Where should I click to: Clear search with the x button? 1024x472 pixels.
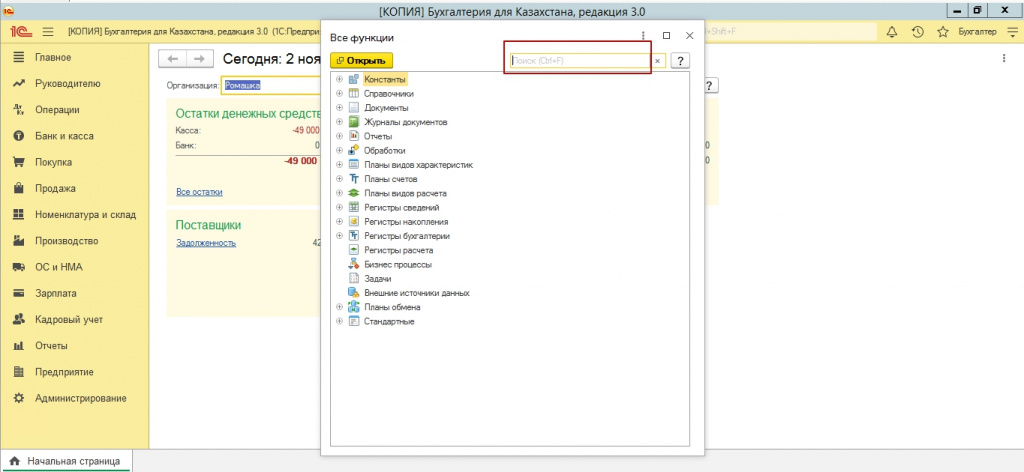pos(658,61)
